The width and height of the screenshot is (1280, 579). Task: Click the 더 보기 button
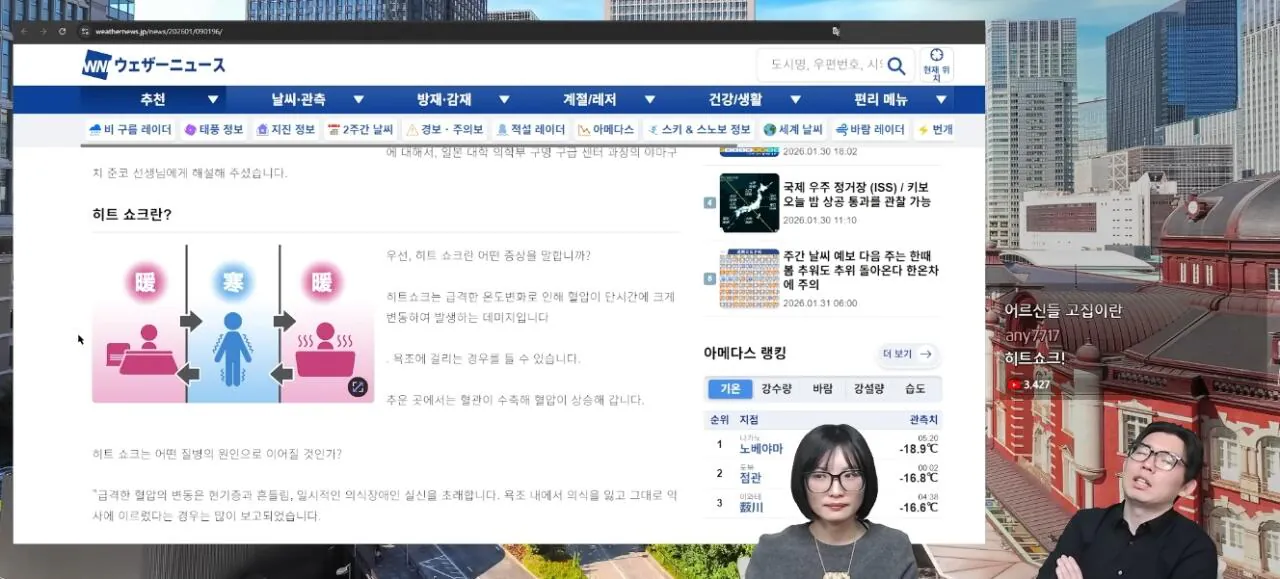(908, 354)
